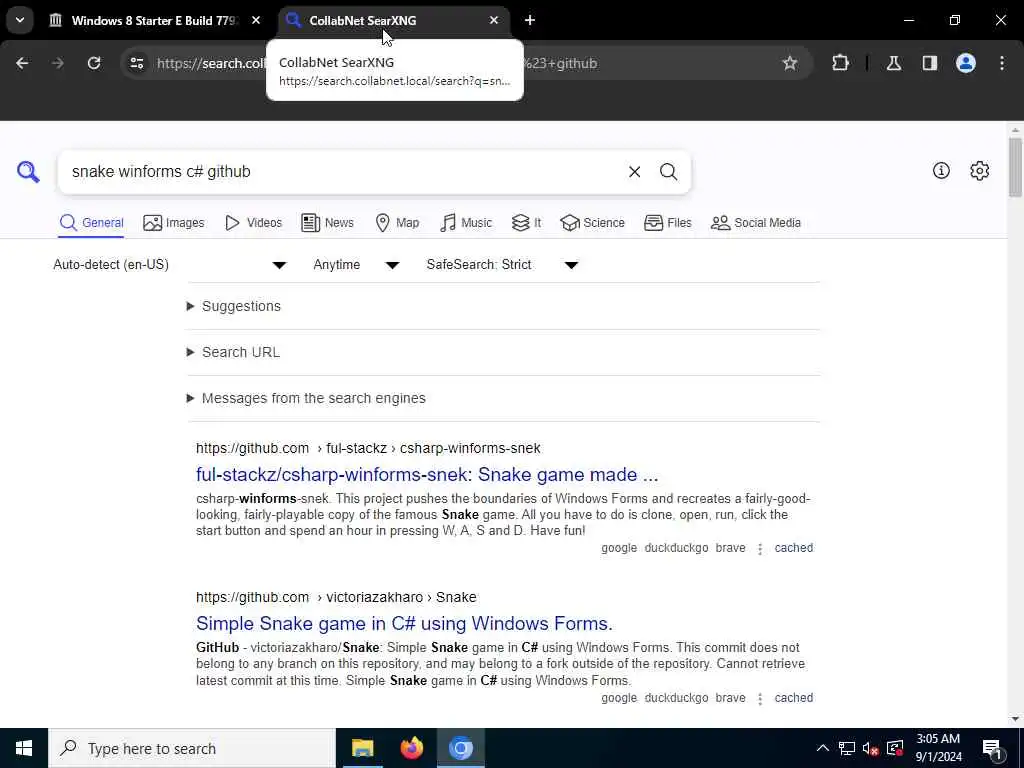View site information icon in address bar
This screenshot has width=1024, height=768.
137,63
